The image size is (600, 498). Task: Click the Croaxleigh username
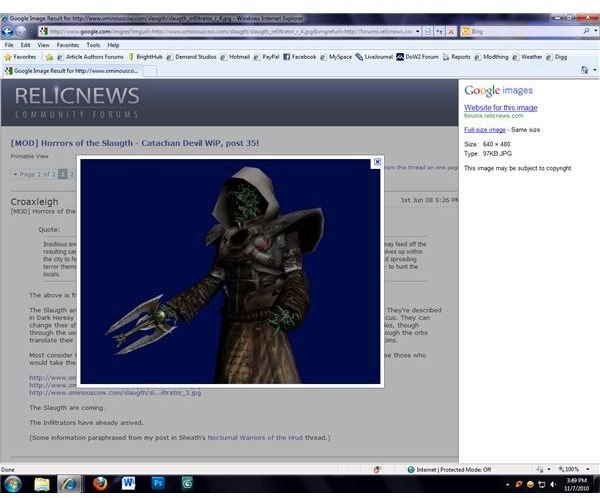(x=34, y=201)
